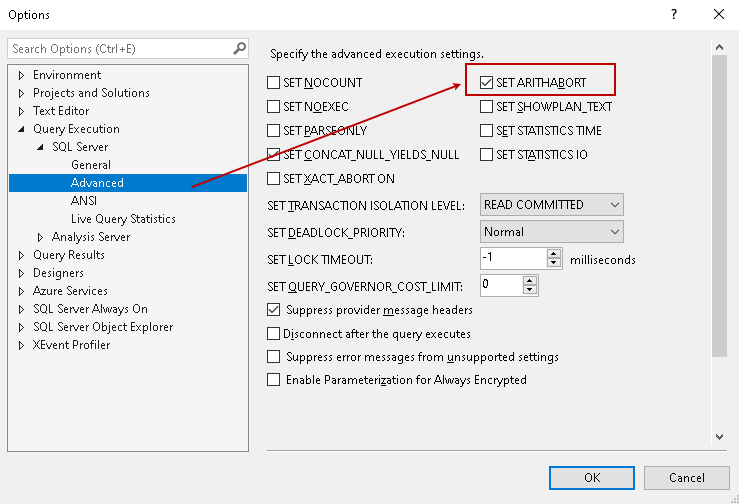Viewport: 739px width, 504px height.
Task: Increase the lock timeout spinner value
Action: tap(555, 254)
